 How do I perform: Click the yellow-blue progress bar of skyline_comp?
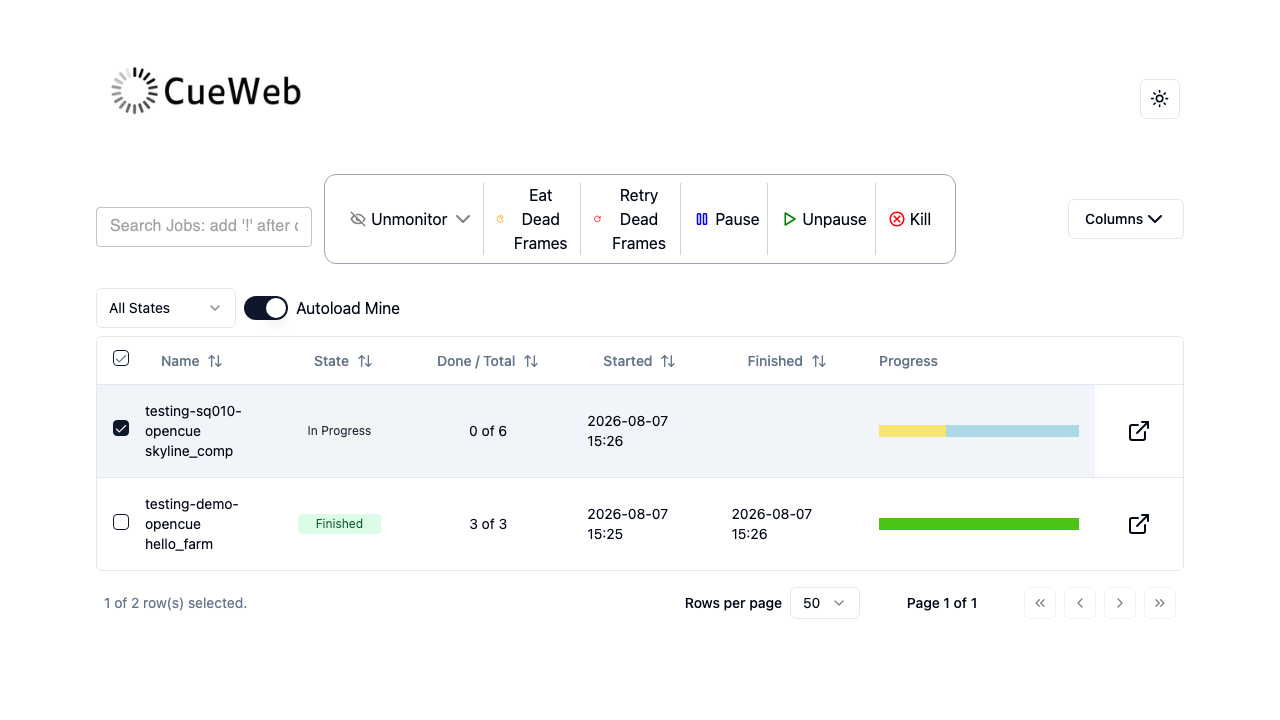[979, 431]
